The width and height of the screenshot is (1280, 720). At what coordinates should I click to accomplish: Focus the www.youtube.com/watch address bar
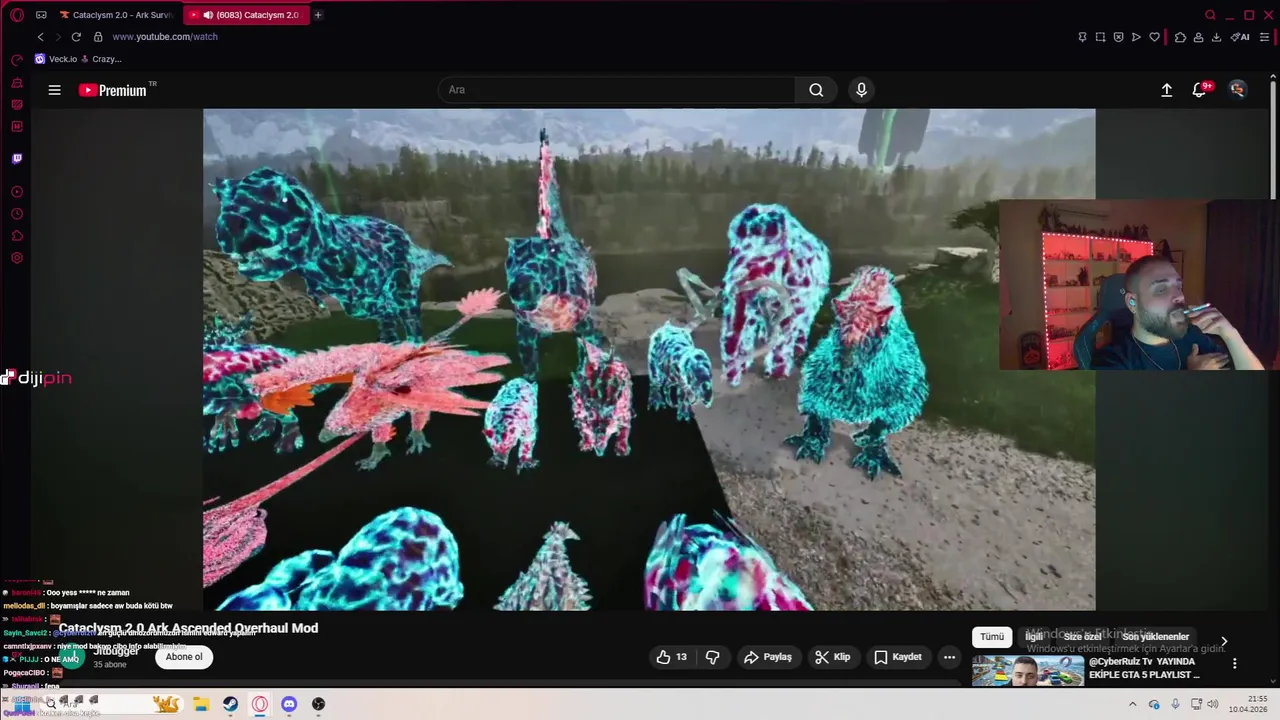coord(165,37)
